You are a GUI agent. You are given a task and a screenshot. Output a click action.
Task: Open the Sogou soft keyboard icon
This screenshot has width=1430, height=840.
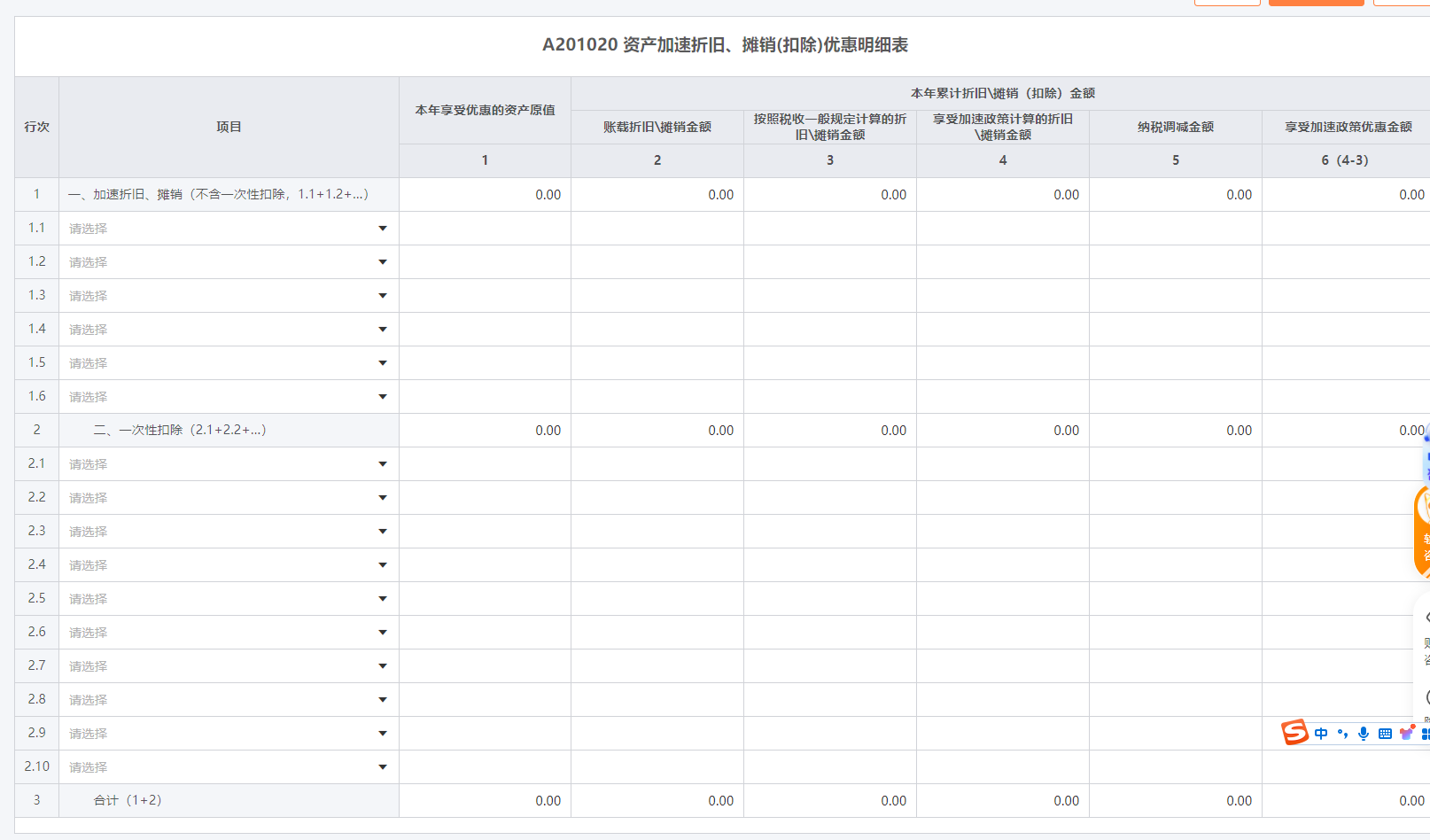tap(1385, 734)
